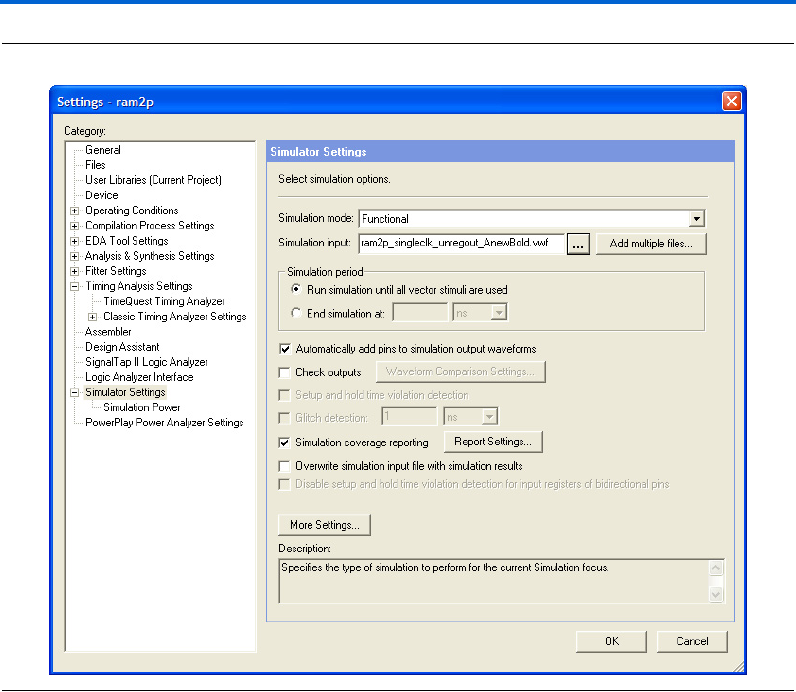Open Glitch detection unit dropdown
The height and width of the screenshot is (692, 796).
point(489,417)
